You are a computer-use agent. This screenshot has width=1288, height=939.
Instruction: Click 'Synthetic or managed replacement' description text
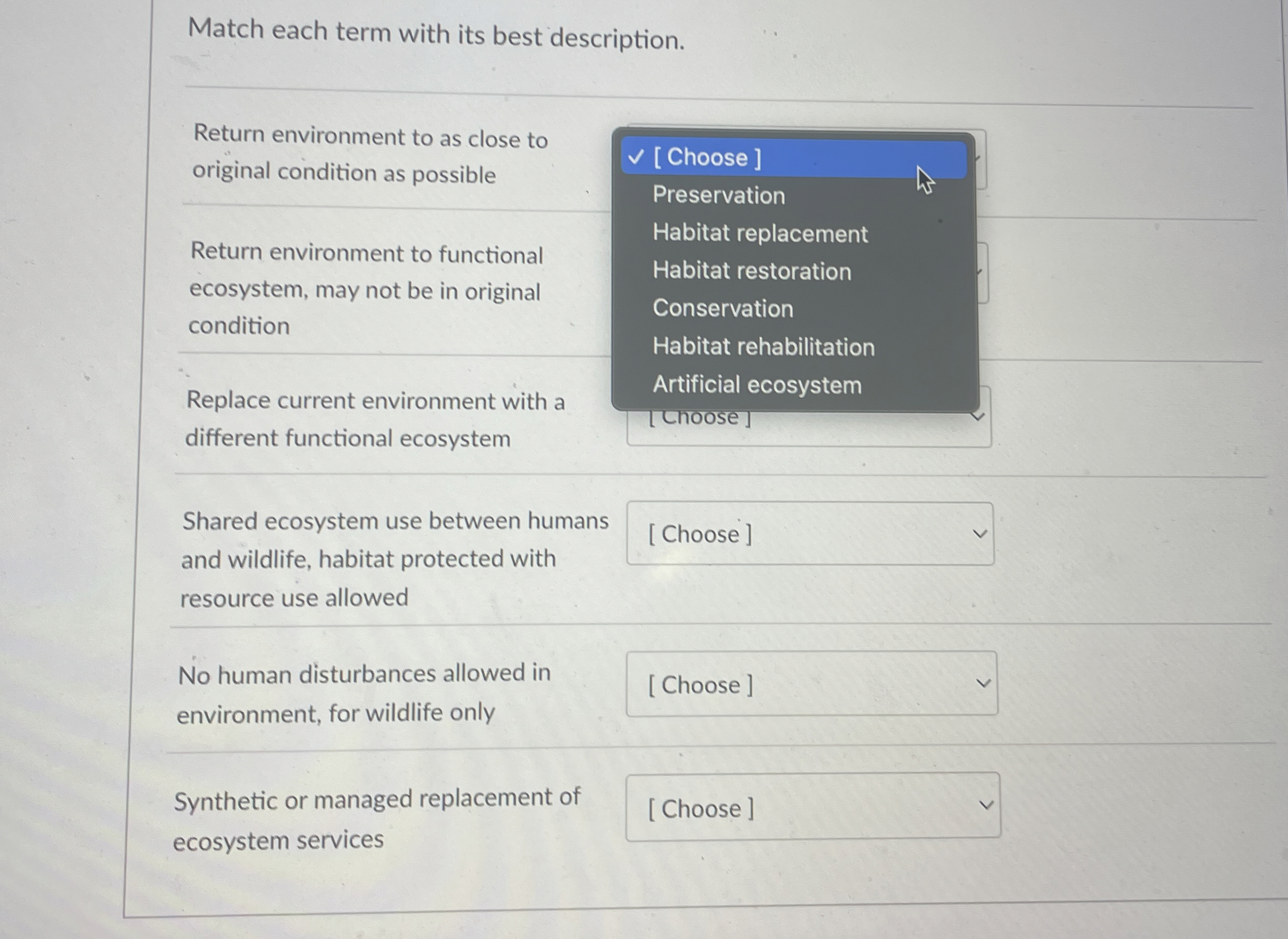click(x=376, y=819)
